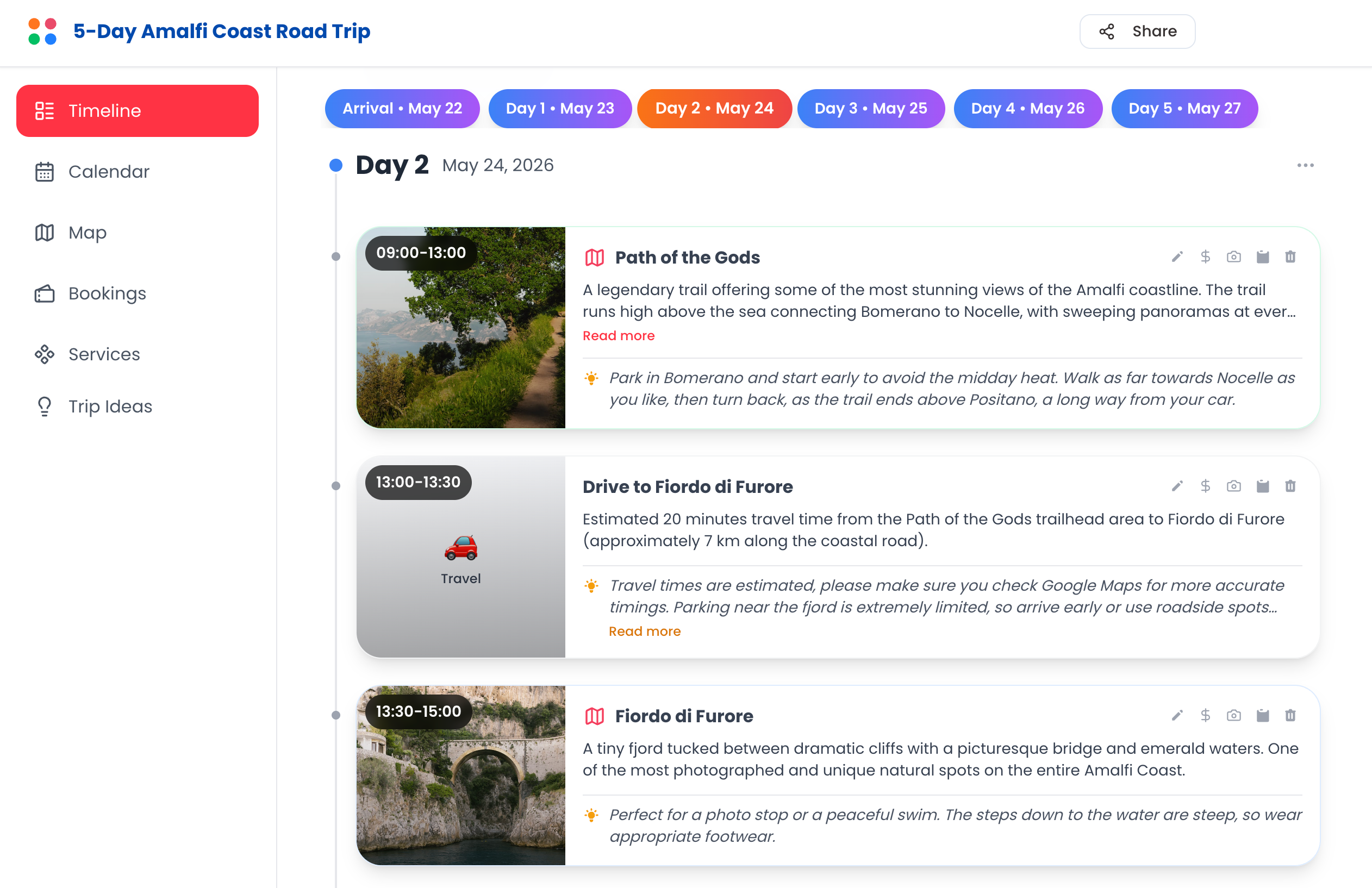Open Trip Ideas section
1372x888 pixels.
[x=137, y=407]
